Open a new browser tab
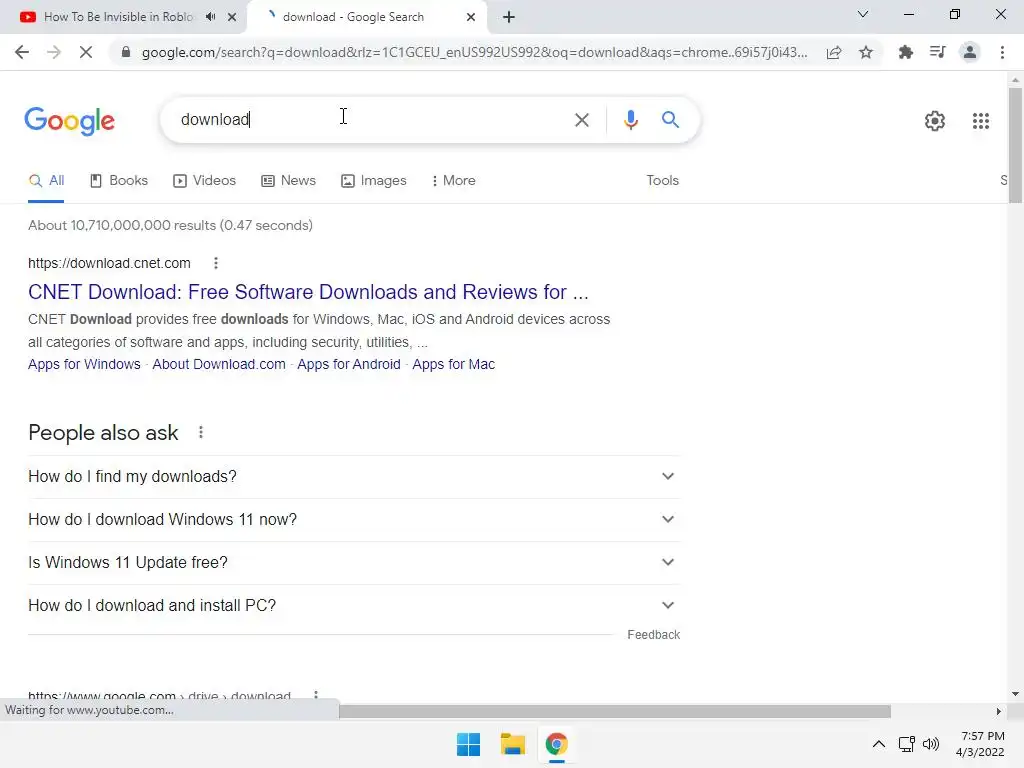Screen dimensions: 1024x768 [x=509, y=17]
